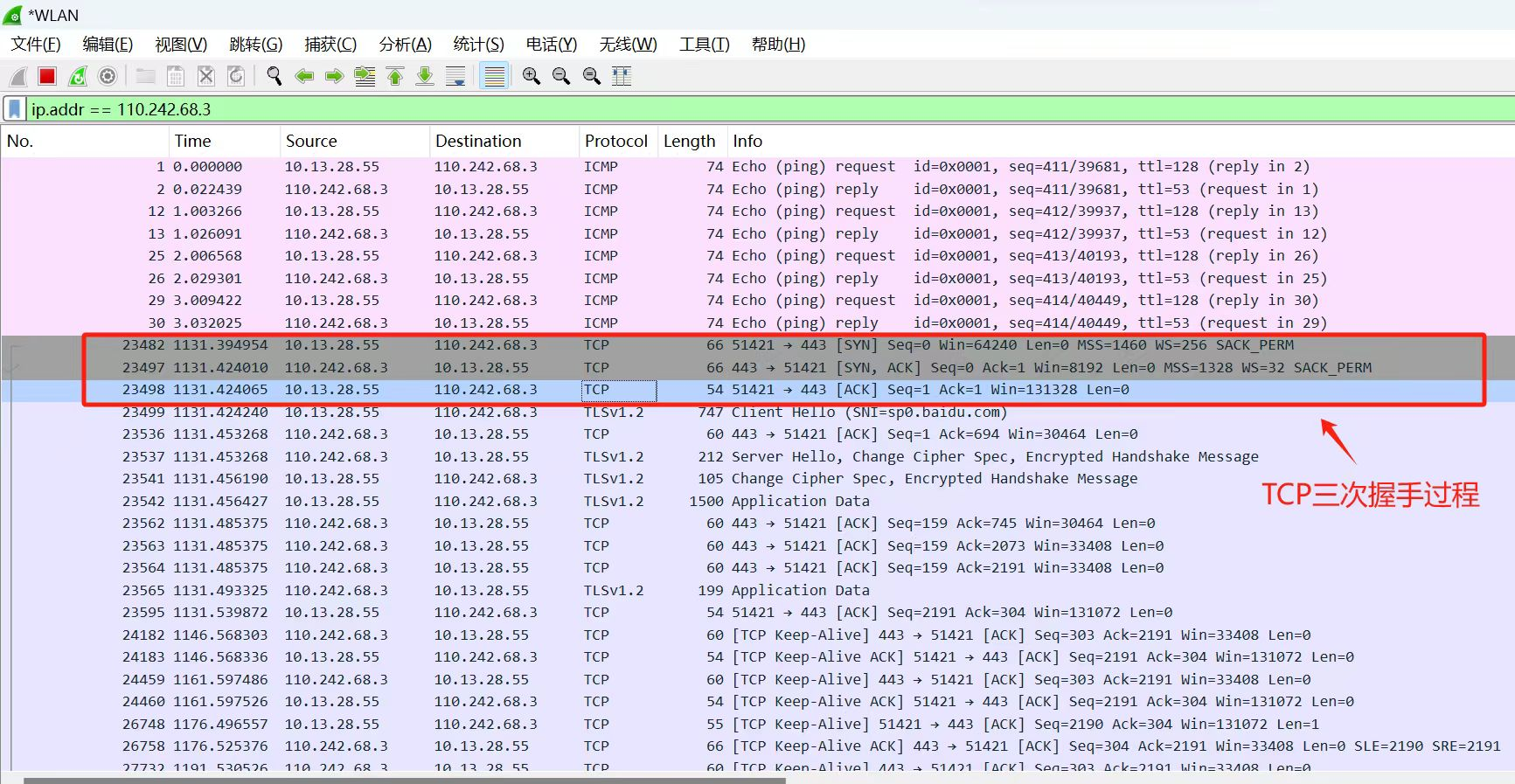This screenshot has height=784, width=1515.
Task: Save the capture file icon
Action: 176,77
